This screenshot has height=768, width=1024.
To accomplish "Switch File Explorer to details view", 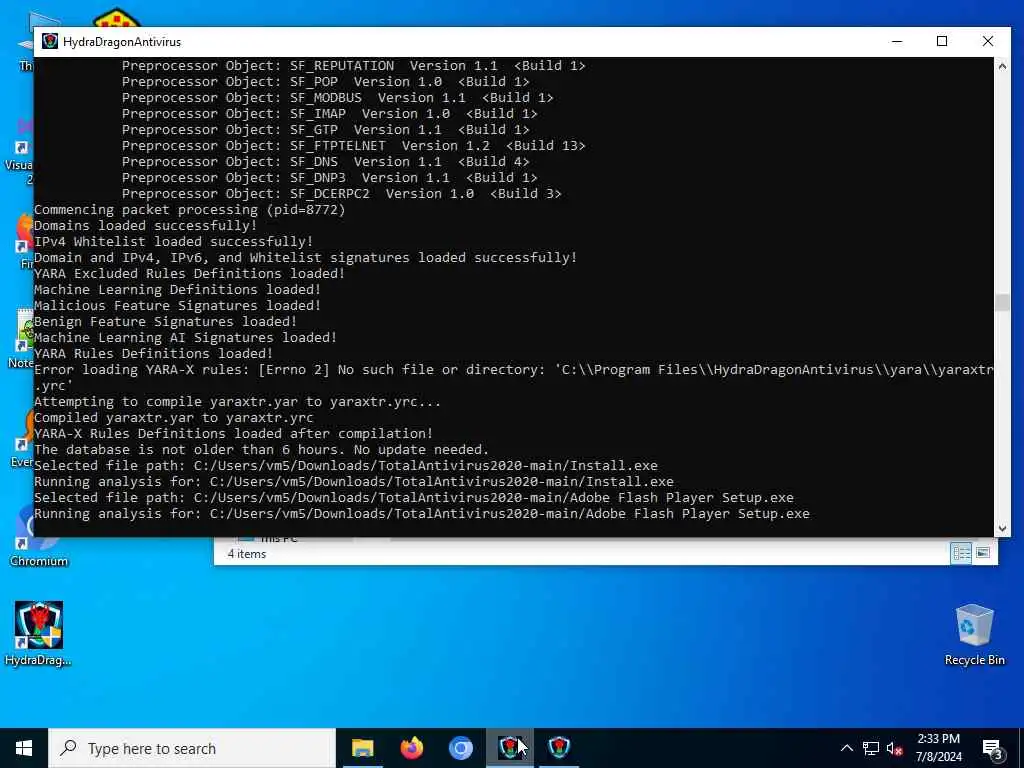I will 961,553.
